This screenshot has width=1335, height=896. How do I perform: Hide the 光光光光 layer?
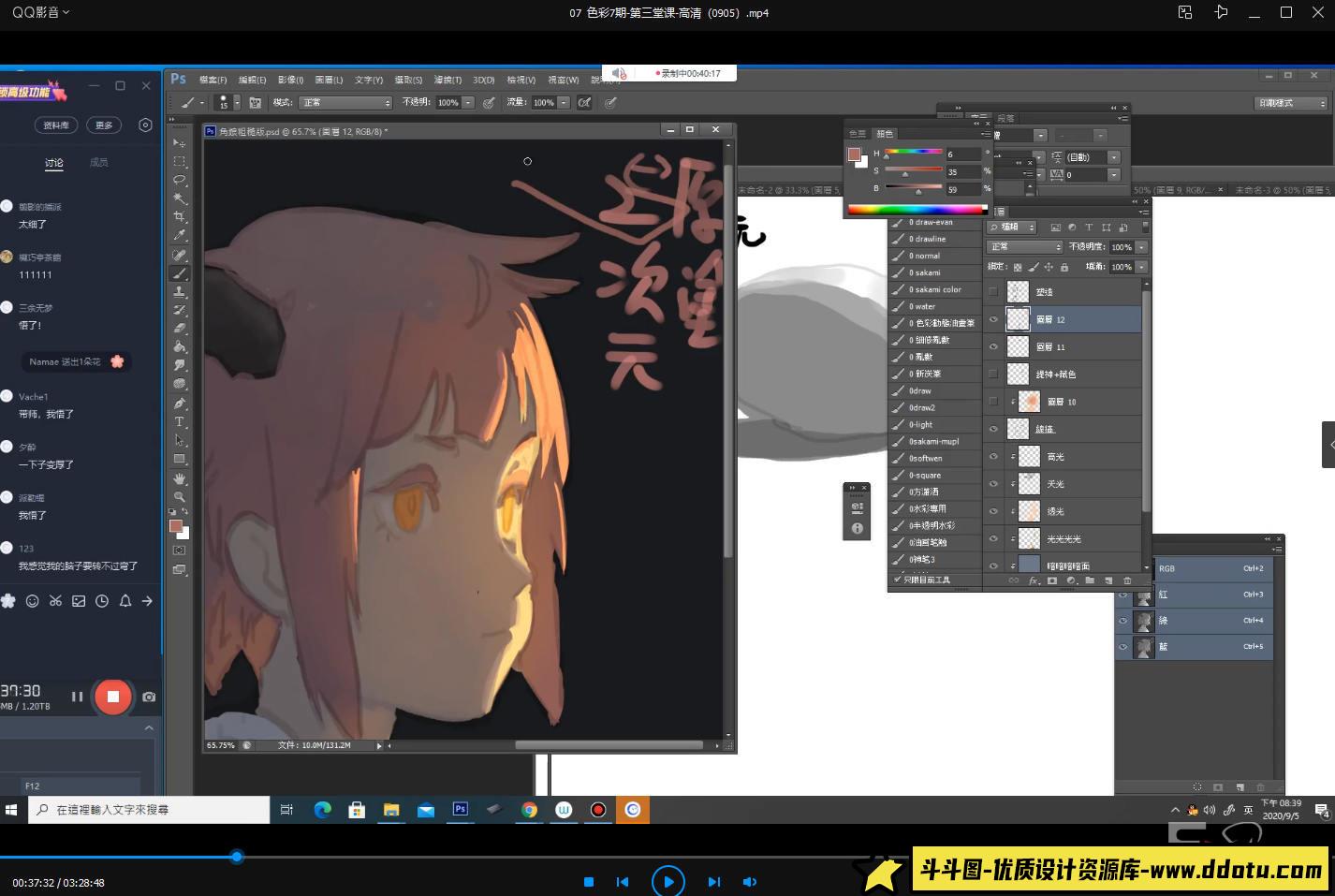993,538
